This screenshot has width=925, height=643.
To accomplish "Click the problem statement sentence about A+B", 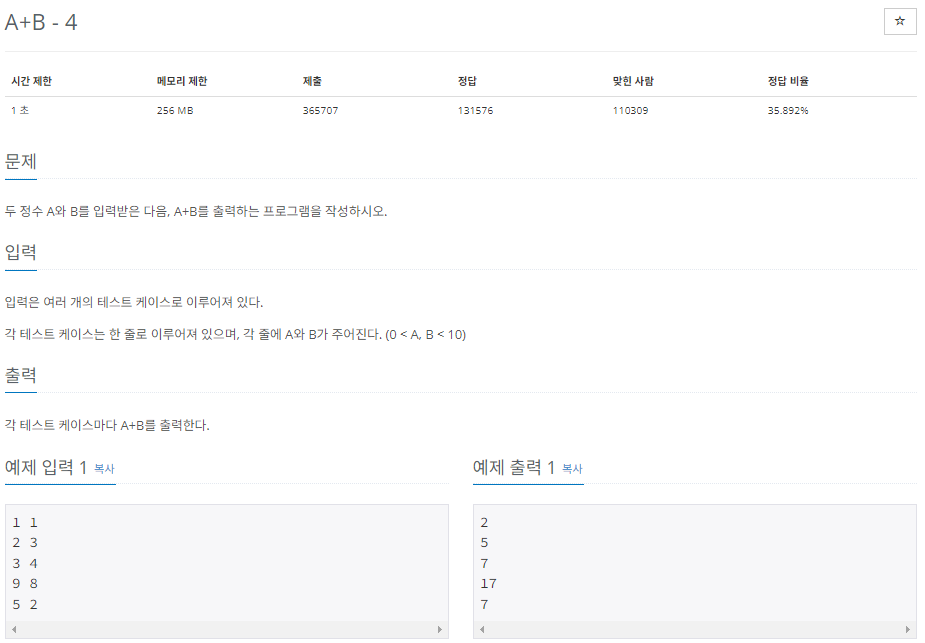I will point(196,211).
